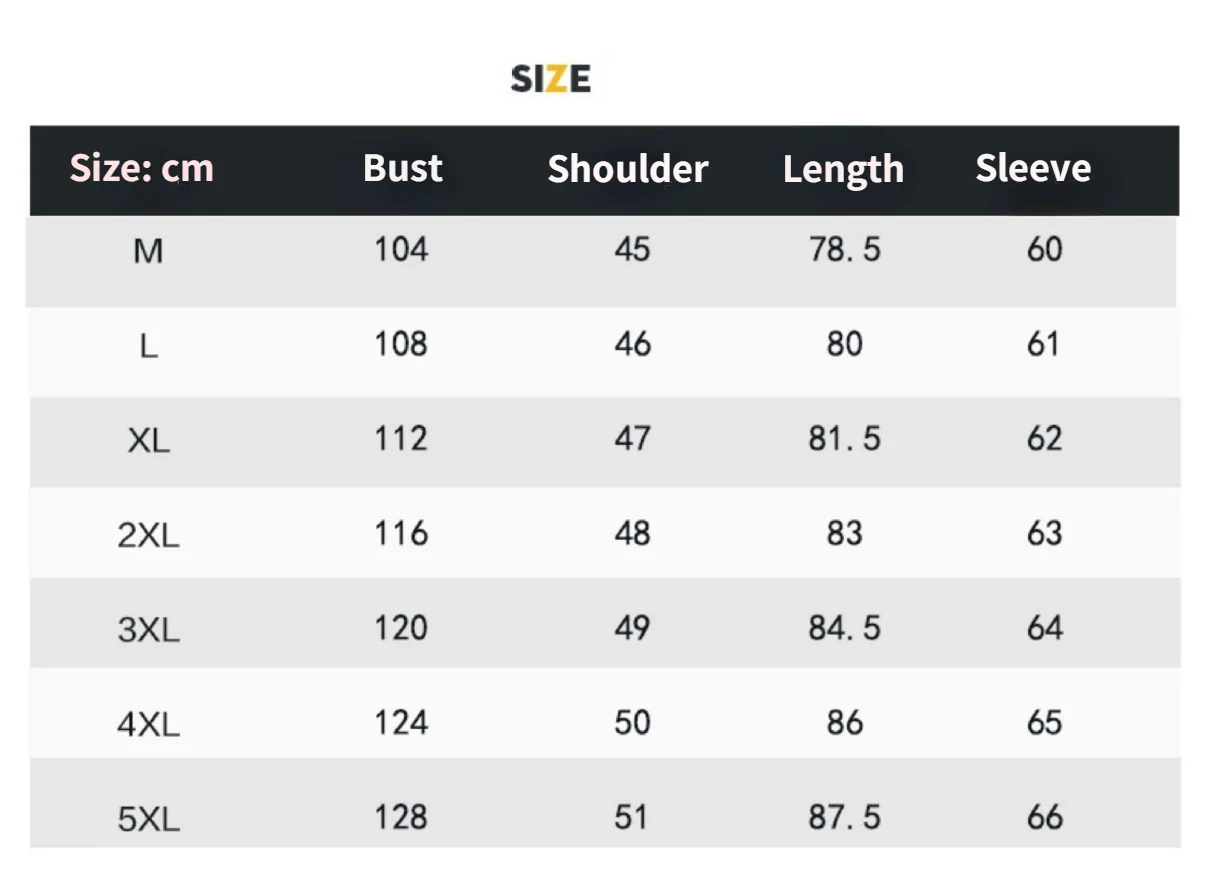Click the sleeve value 63
The height and width of the screenshot is (880, 1205).
tap(1044, 533)
